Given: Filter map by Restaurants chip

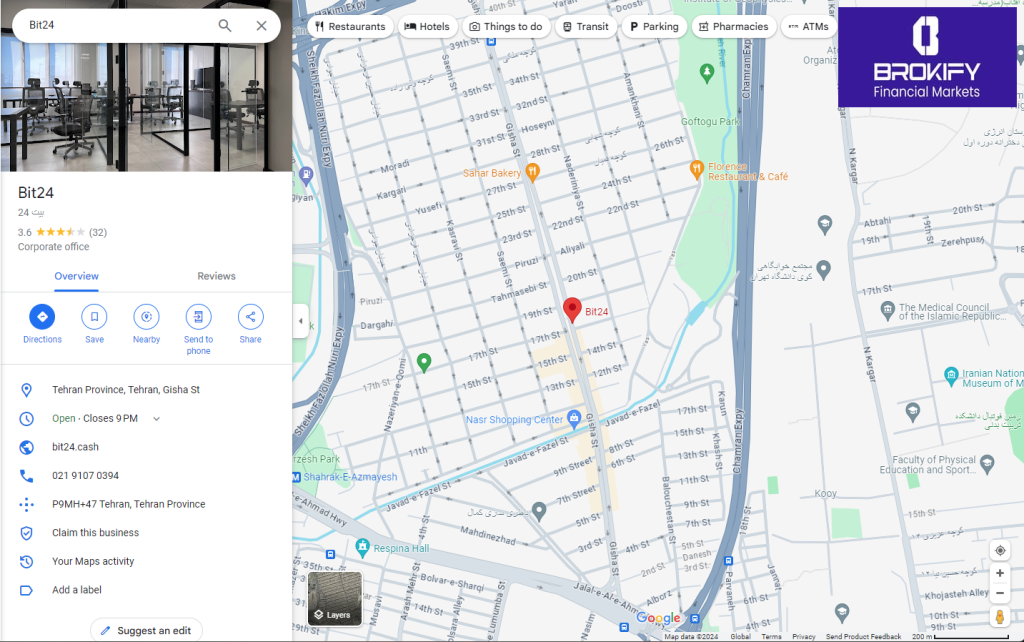Looking at the screenshot, I should (350, 27).
